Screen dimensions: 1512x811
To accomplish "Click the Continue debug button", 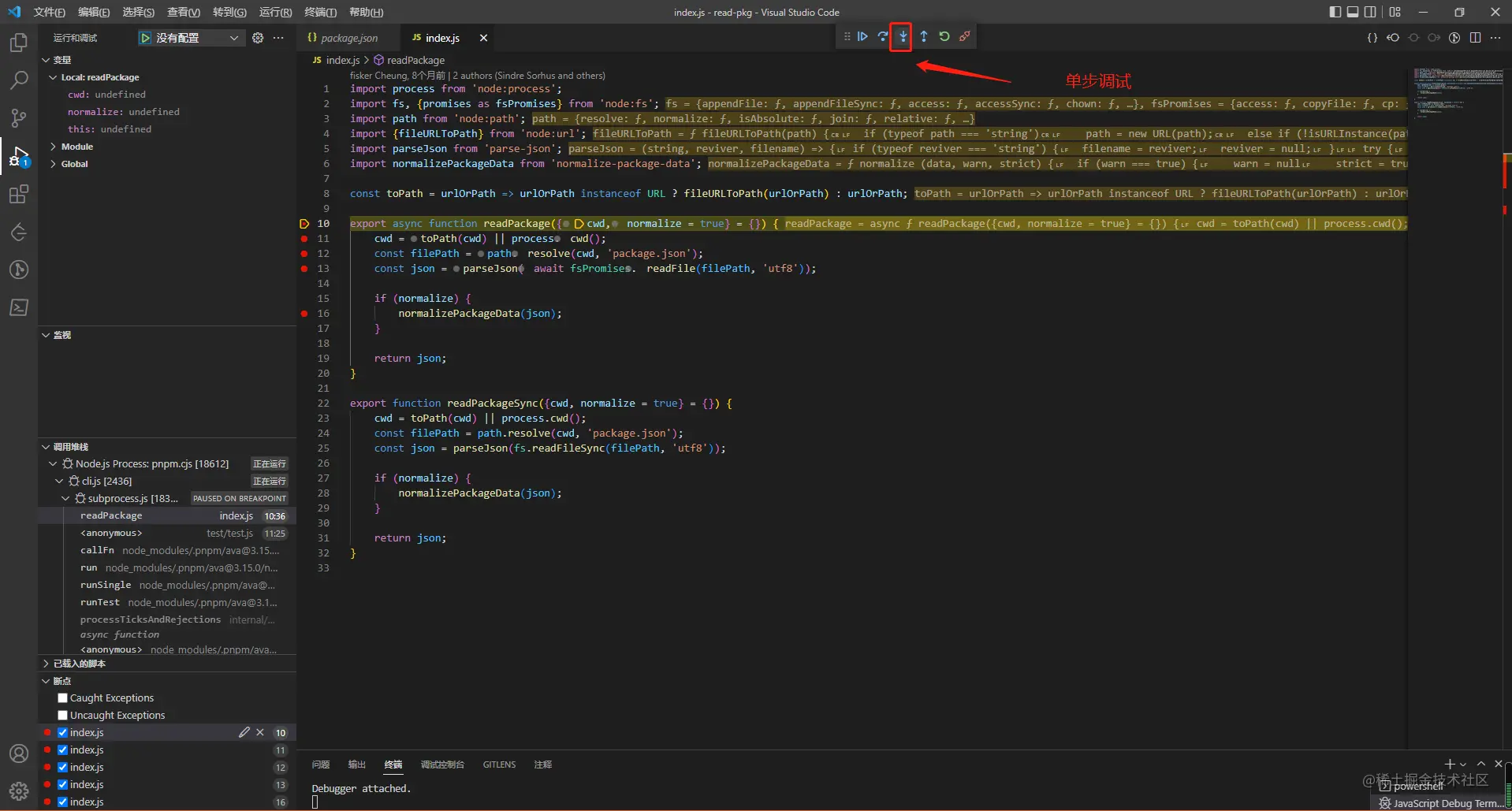I will (862, 37).
